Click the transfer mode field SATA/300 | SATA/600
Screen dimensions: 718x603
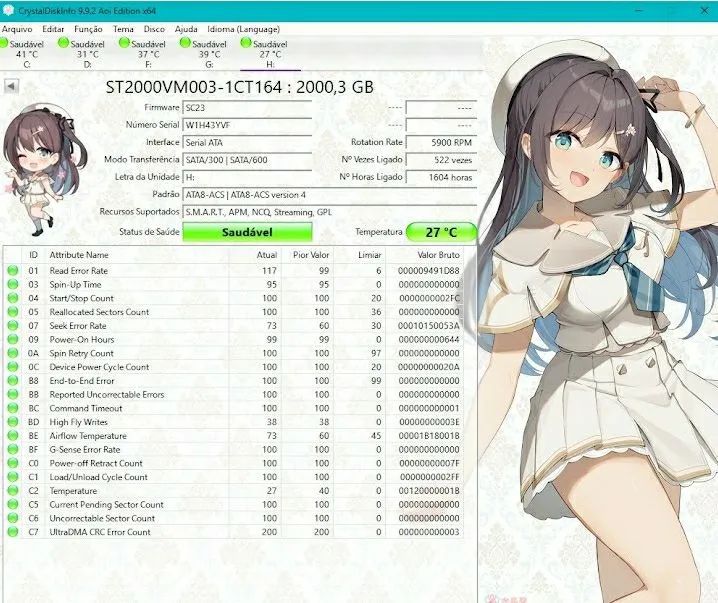pyautogui.click(x=247, y=160)
